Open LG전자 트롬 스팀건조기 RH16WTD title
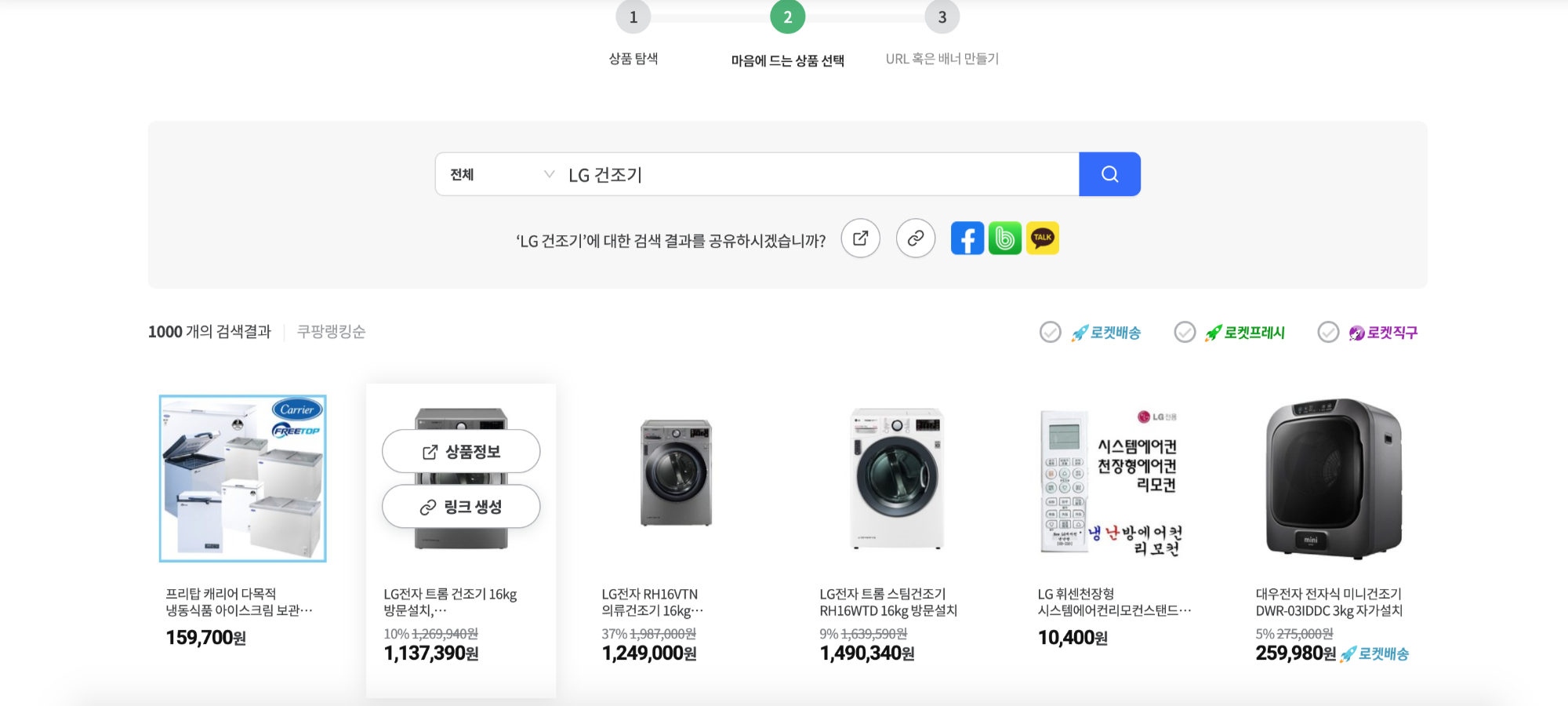Screen dimensions: 1568x706 pyautogui.click(x=888, y=602)
